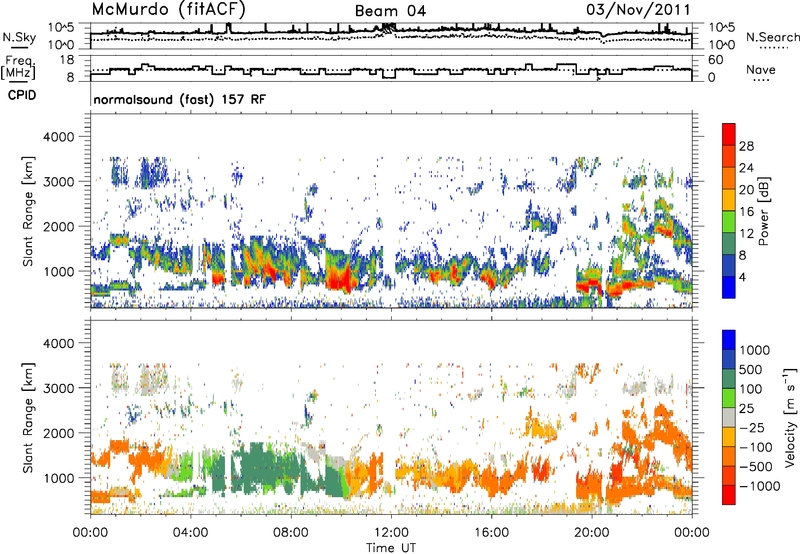
Task: Click the yellow power colorbar segment between 16 and 20
Action: coord(729,199)
